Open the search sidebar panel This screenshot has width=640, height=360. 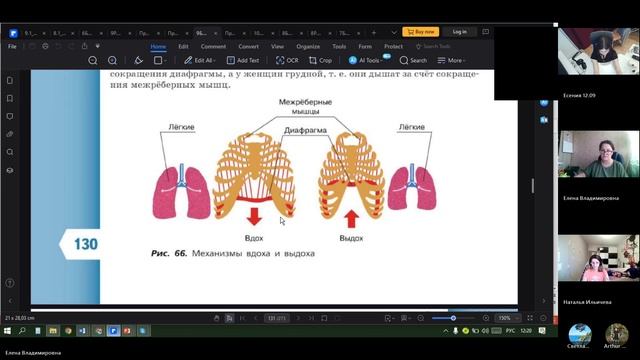click(x=10, y=152)
